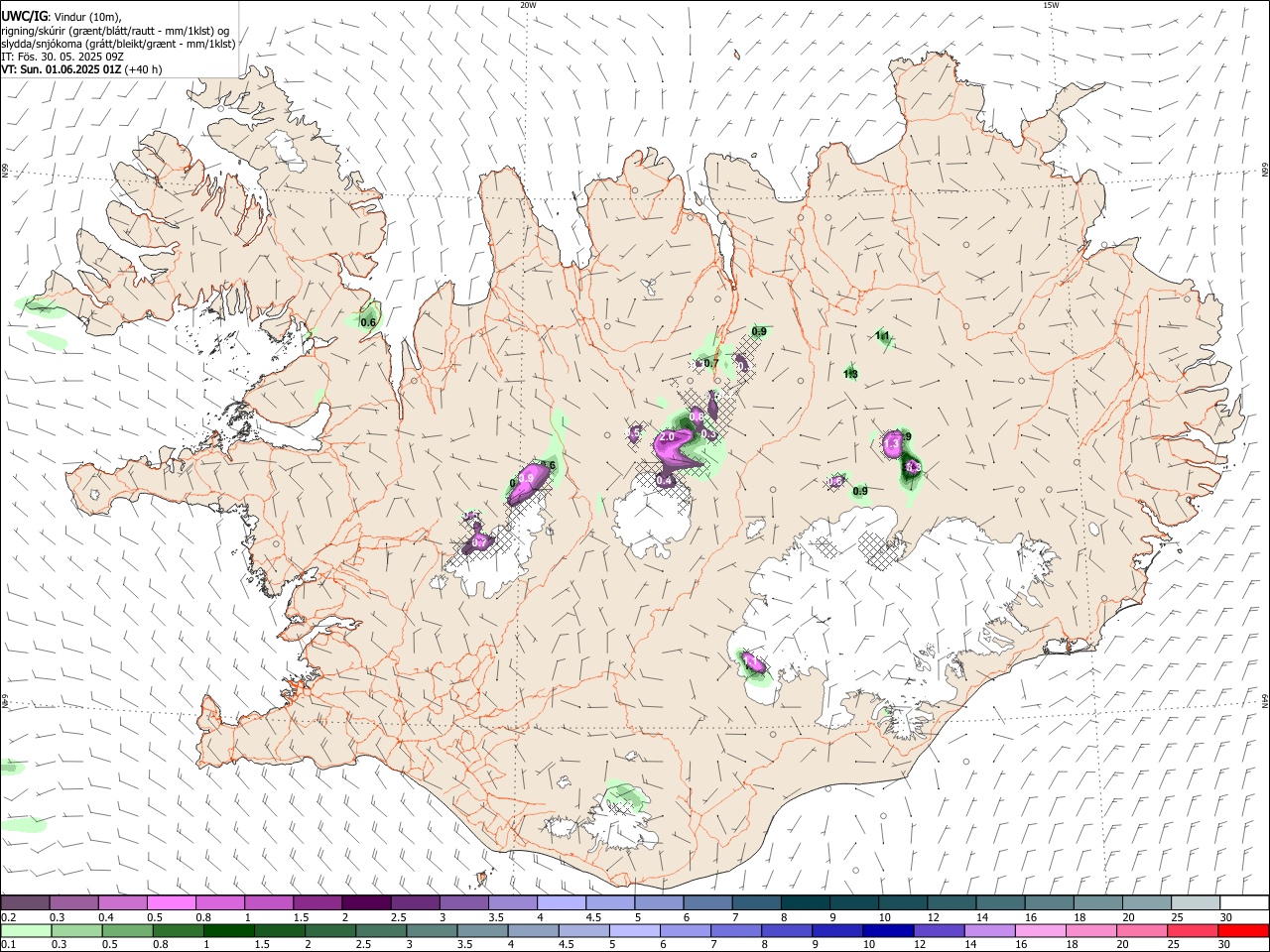
Task: Click the lavender swatch between 4 and 4.5, upper row
Action: [x=561, y=903]
